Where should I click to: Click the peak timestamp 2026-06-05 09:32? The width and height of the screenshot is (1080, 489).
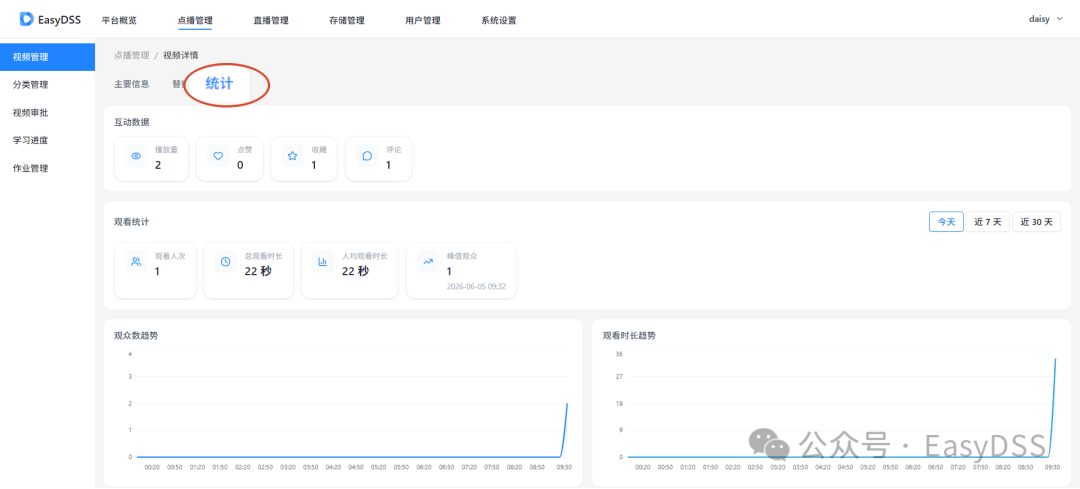pos(476,286)
